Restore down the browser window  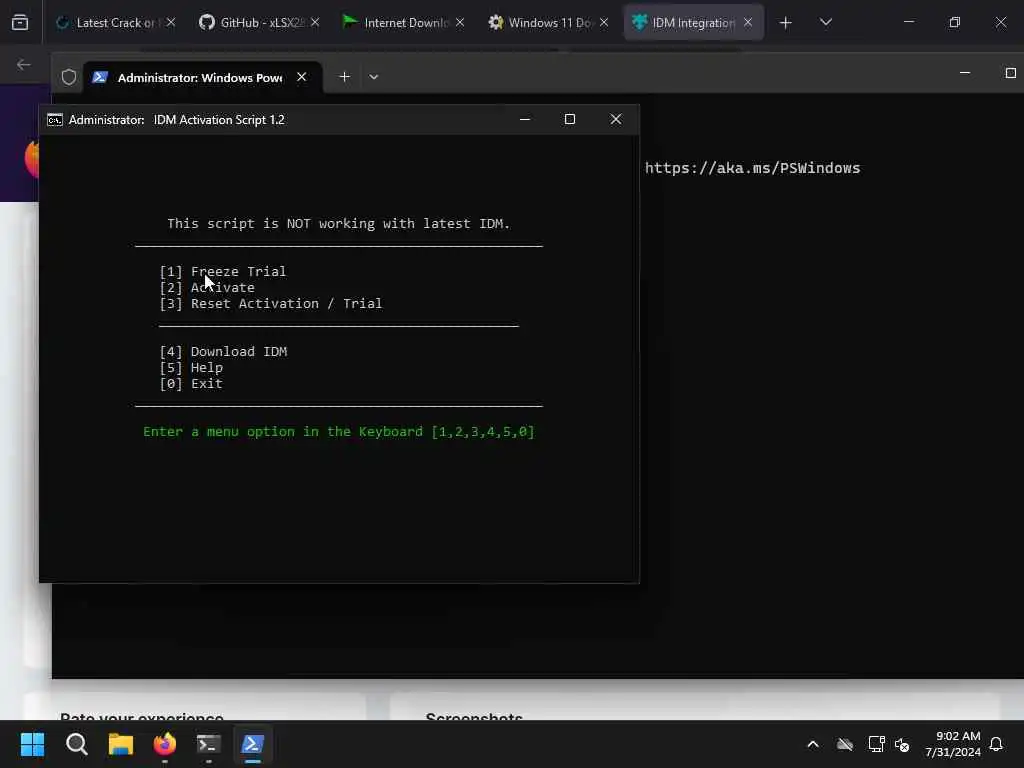tap(955, 23)
